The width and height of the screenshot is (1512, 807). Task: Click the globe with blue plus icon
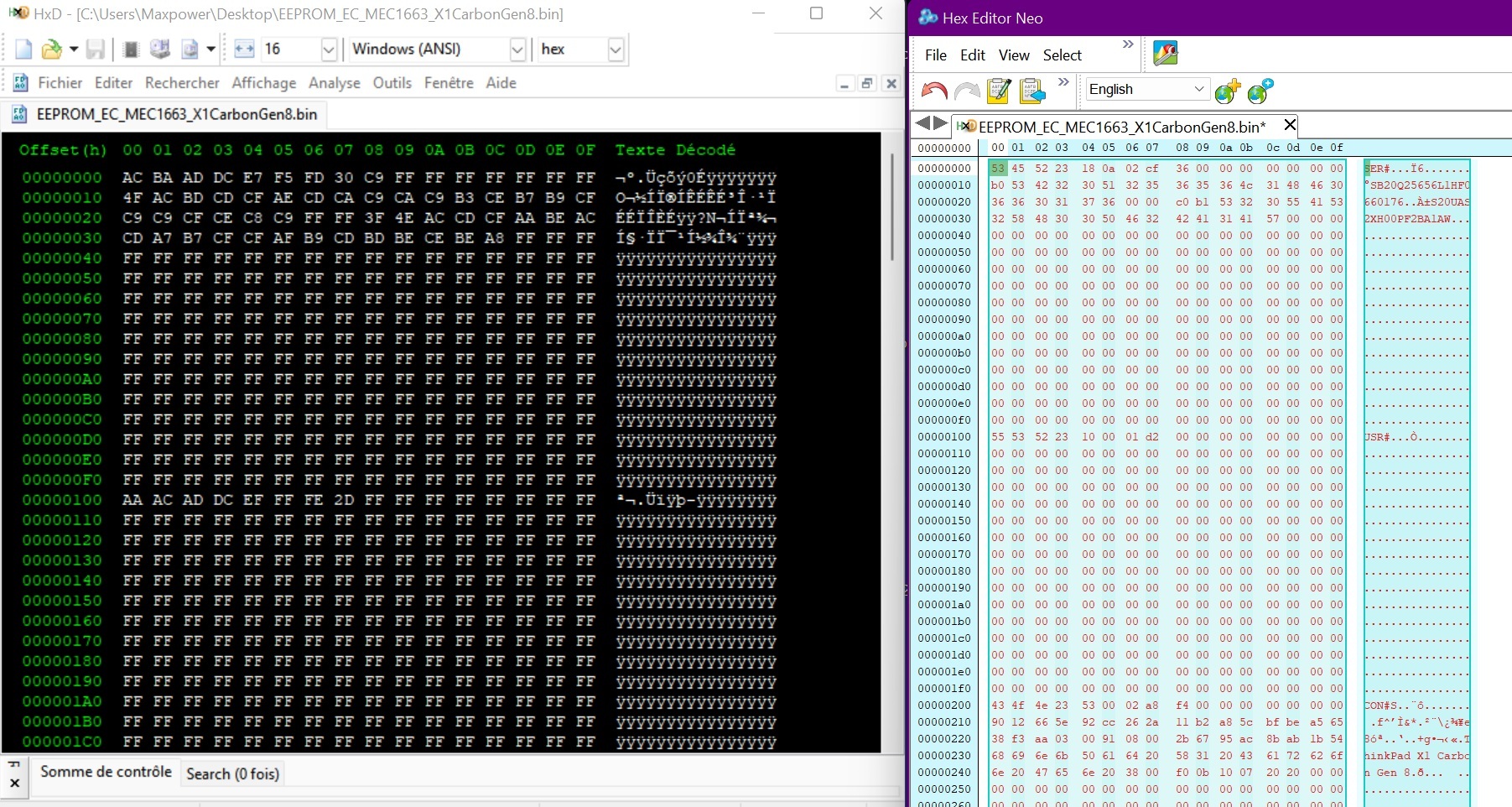(1260, 90)
